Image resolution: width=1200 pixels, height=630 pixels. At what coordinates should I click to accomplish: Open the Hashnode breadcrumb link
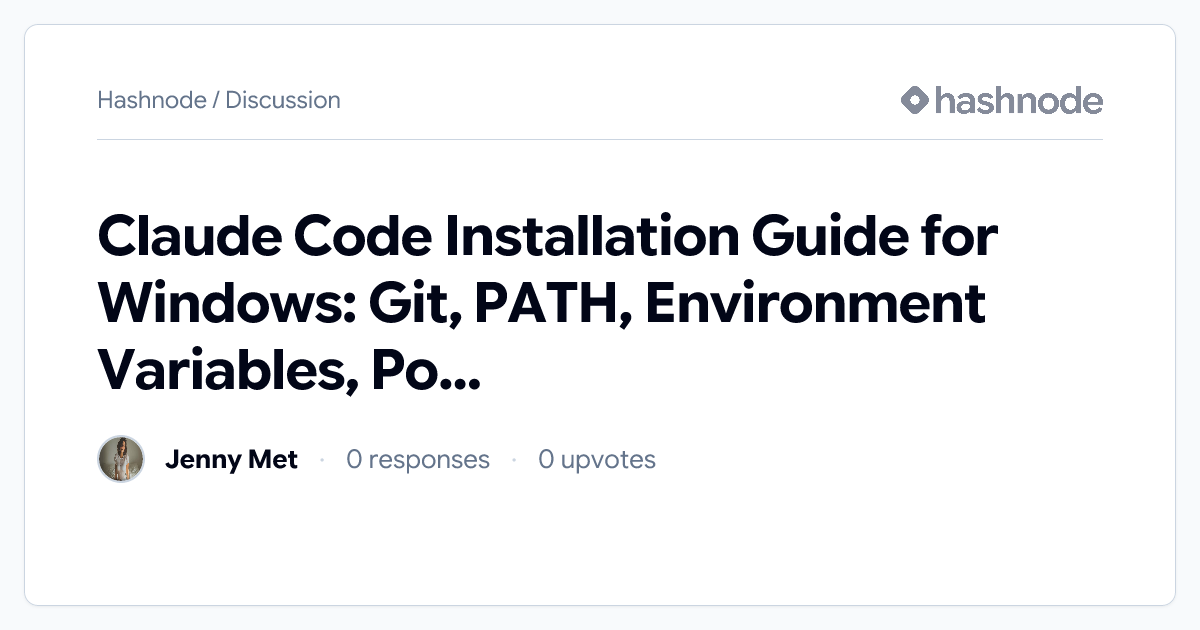154,100
